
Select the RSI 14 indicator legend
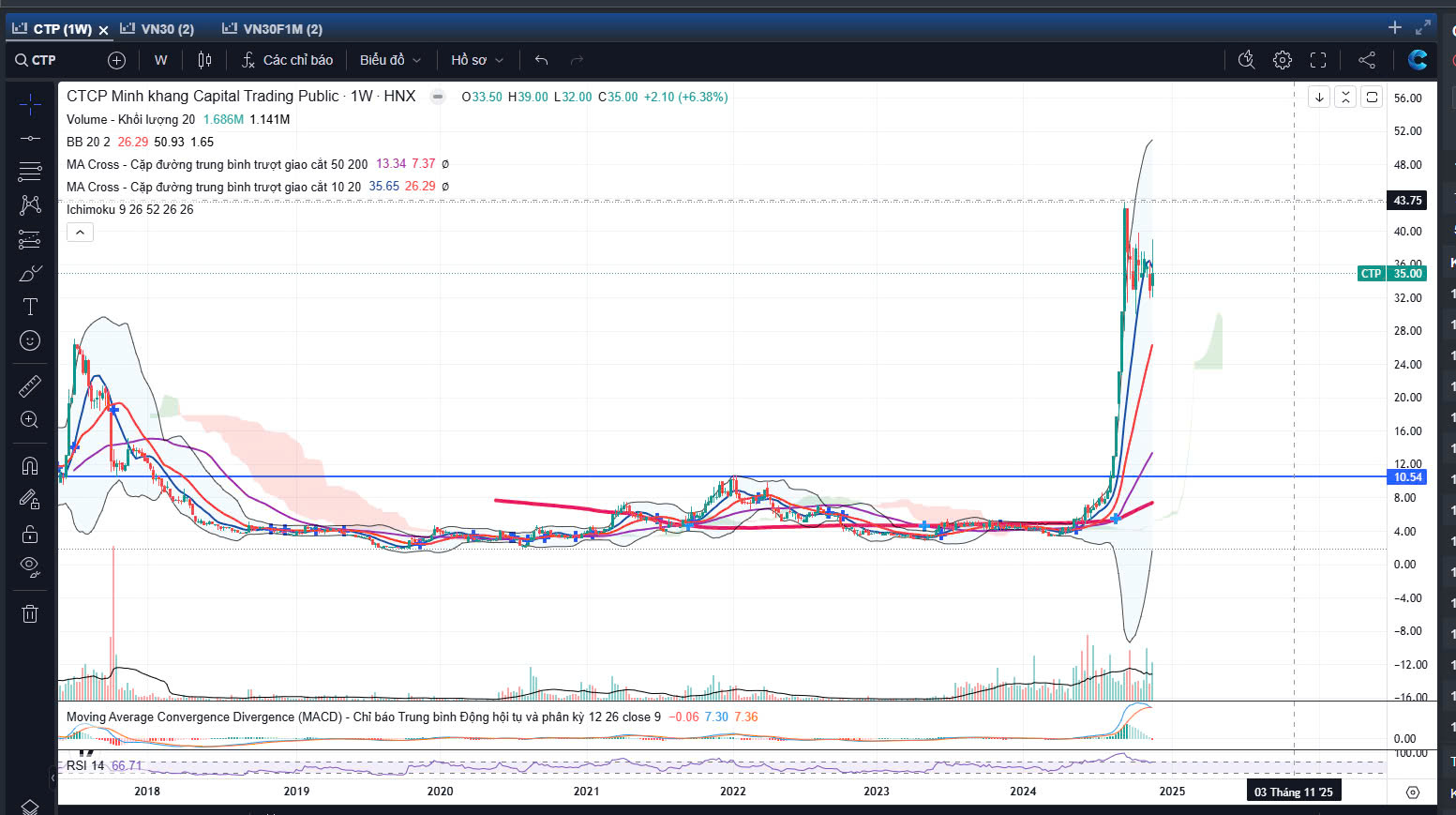coord(85,765)
